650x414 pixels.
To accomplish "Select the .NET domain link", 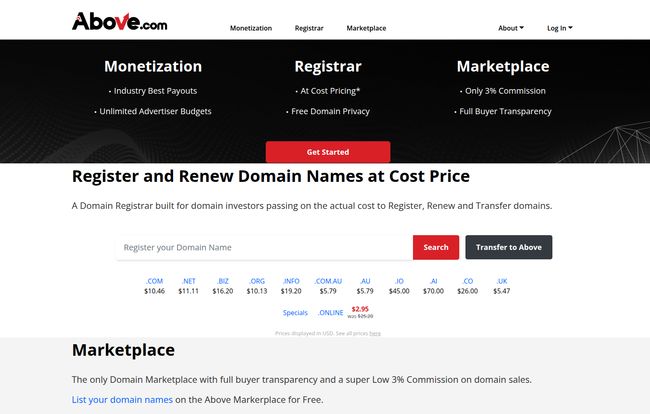I will (x=189, y=281).
